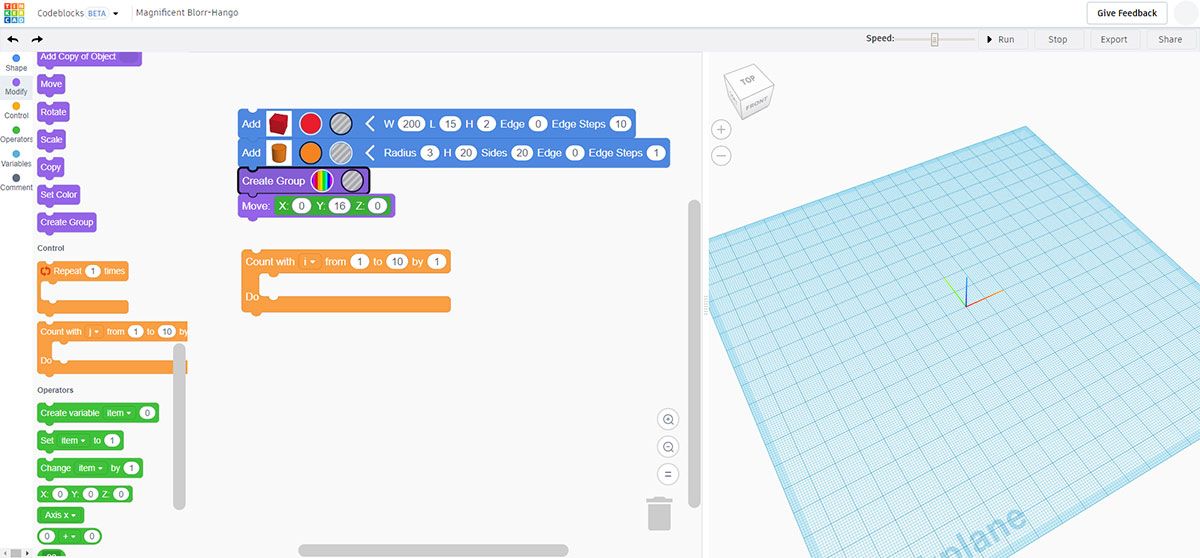Select the Comment category

tap(16, 183)
